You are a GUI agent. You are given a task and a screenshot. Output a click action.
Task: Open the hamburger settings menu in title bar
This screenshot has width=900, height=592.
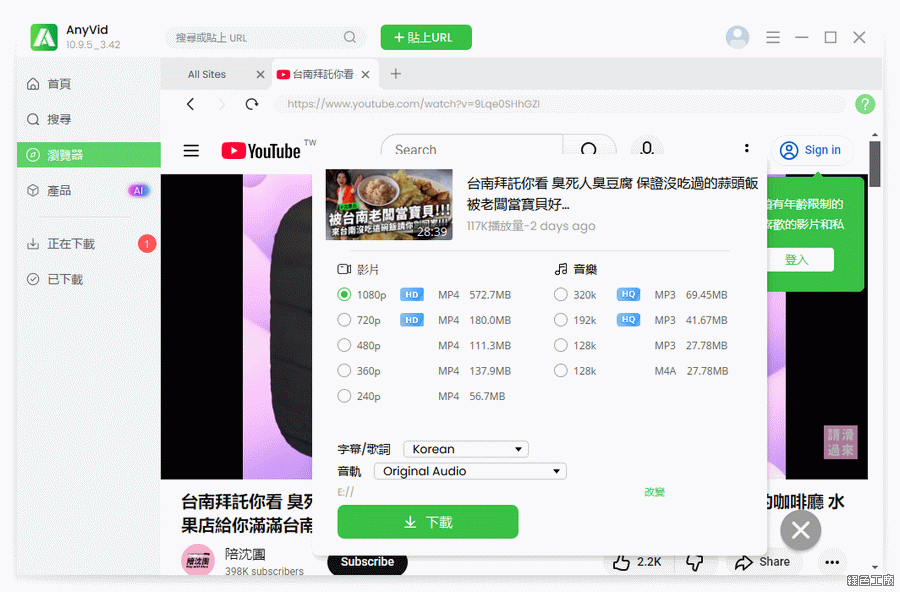coord(773,38)
